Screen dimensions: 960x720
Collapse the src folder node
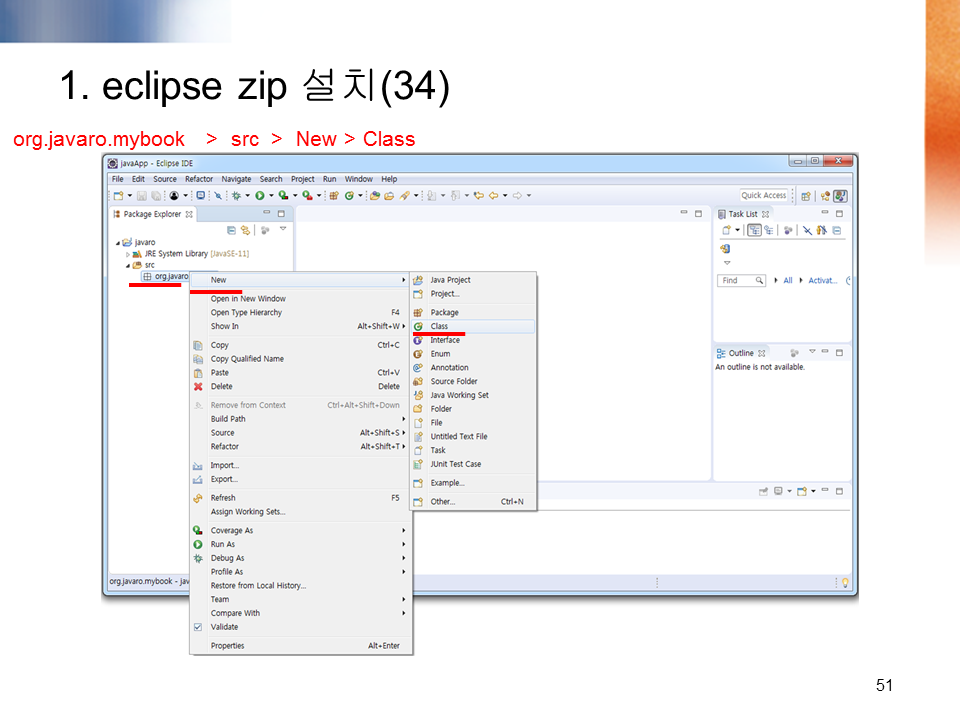point(128,263)
